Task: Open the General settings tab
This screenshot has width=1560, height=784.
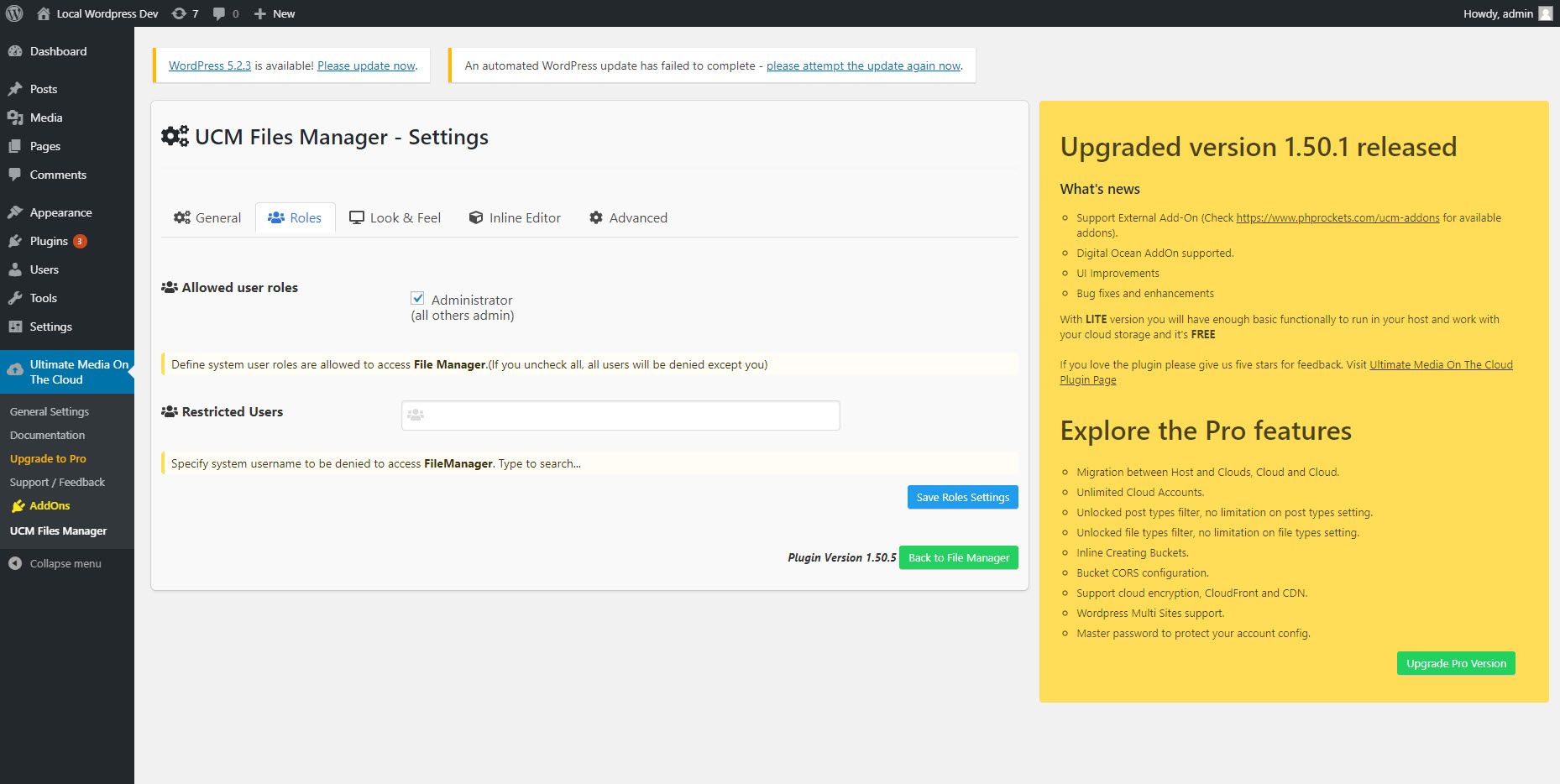Action: [207, 217]
